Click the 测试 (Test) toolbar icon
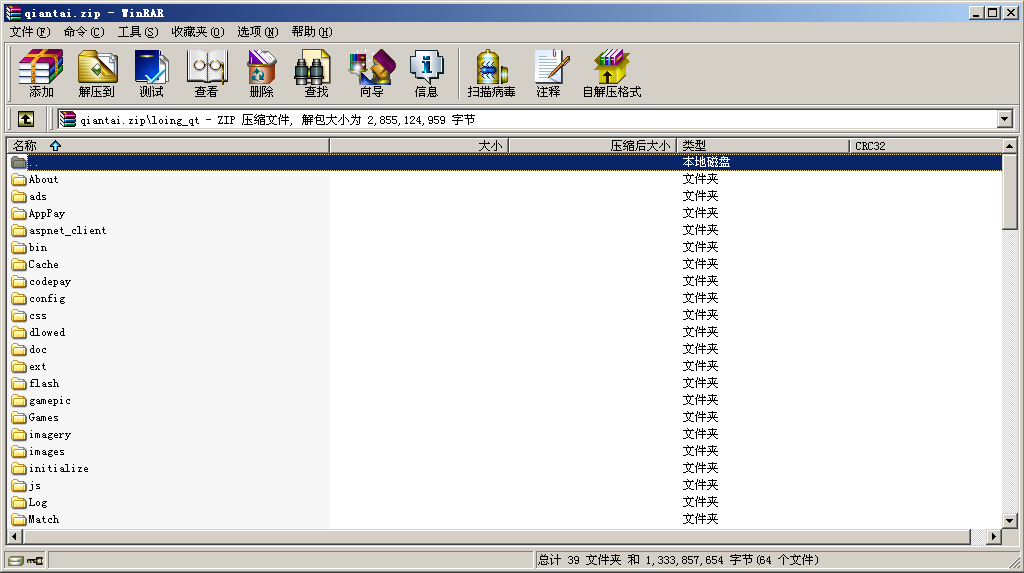1024x573 pixels. [x=151, y=74]
